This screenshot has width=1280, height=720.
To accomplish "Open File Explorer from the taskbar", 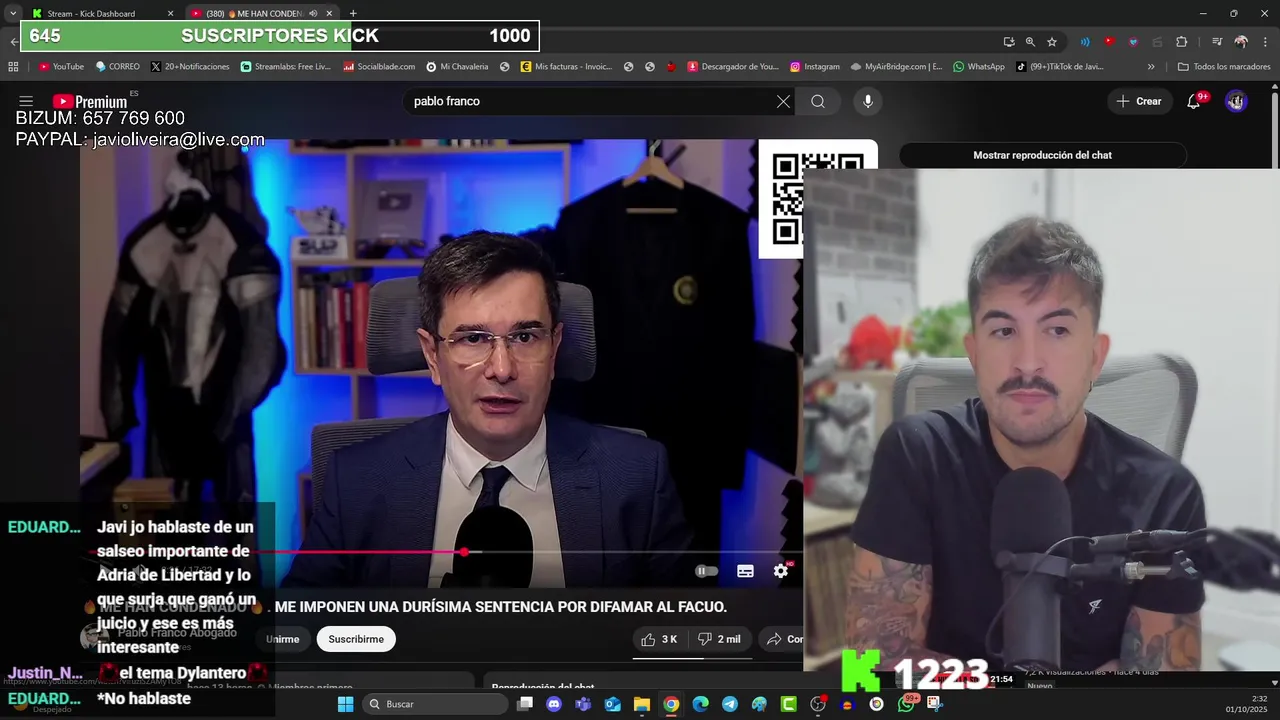I will [x=642, y=704].
